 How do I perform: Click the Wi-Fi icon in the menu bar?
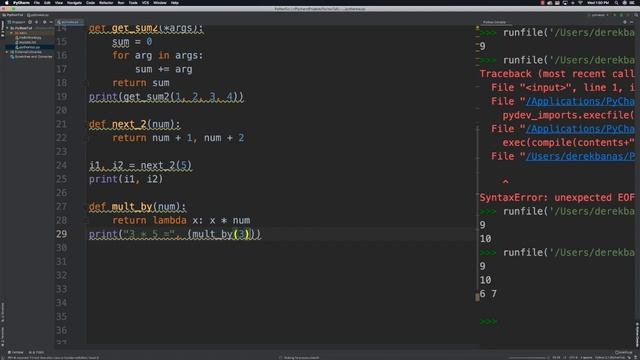point(580,2)
